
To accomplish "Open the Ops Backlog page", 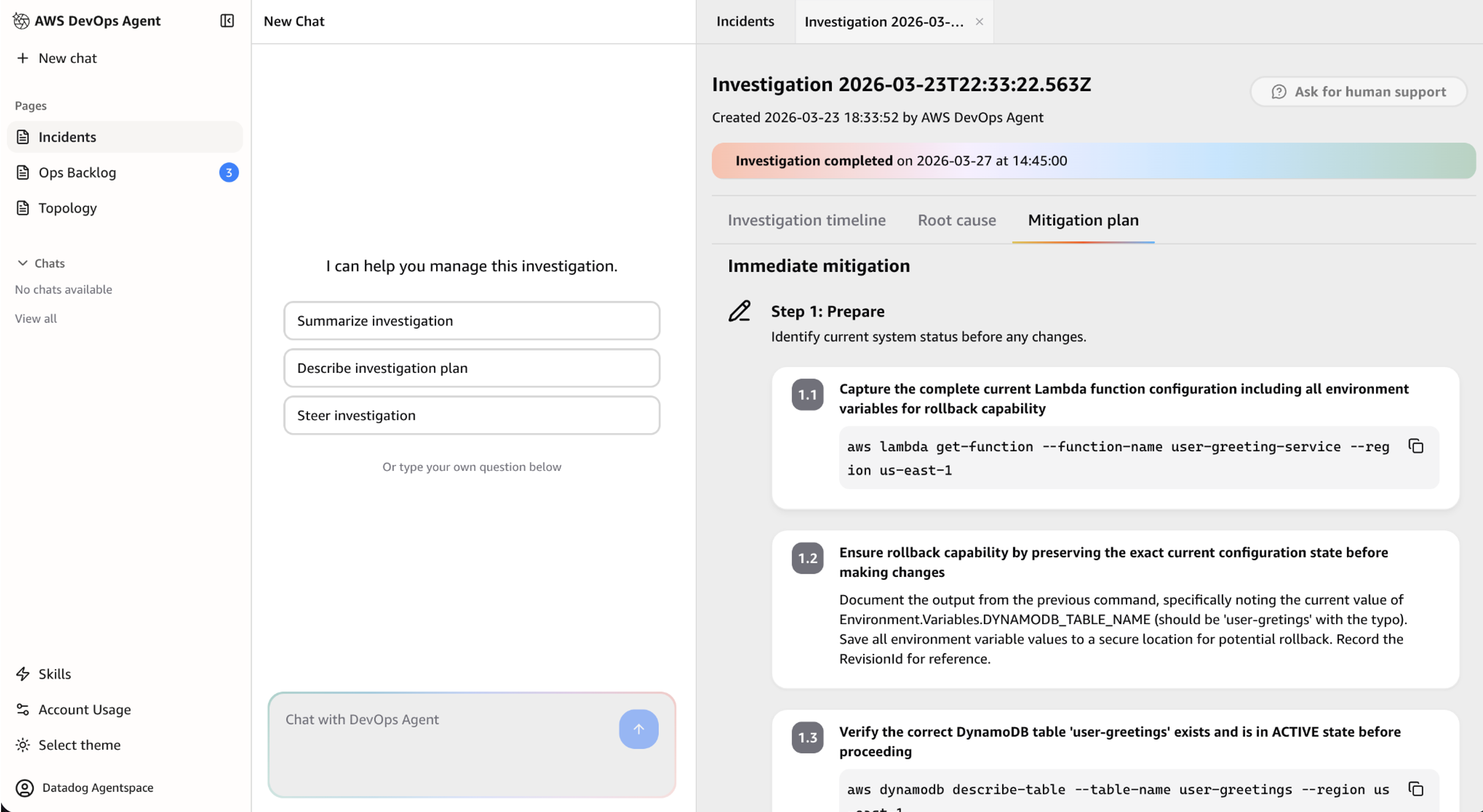I will 124,173.
